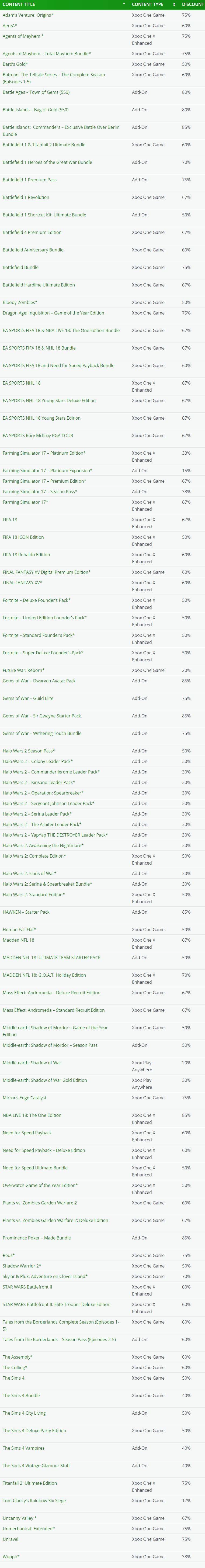Image resolution: width=205 pixels, height=1568 pixels.
Task: Click STAR WARS Battlefront II title
Action: [27, 1287]
